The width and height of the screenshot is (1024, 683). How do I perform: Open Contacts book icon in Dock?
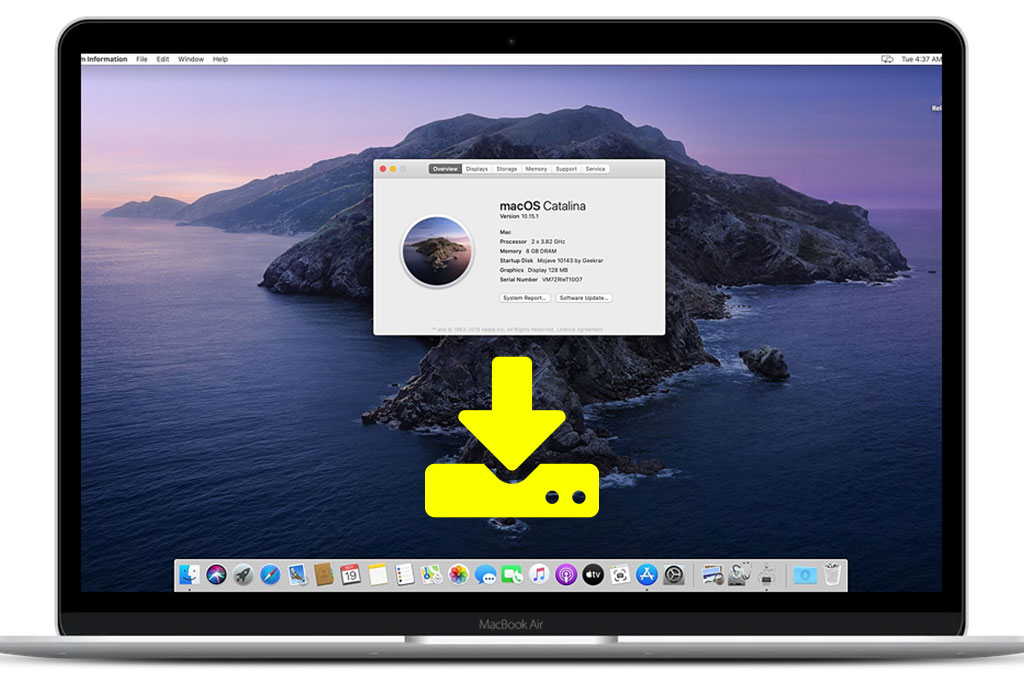[324, 575]
